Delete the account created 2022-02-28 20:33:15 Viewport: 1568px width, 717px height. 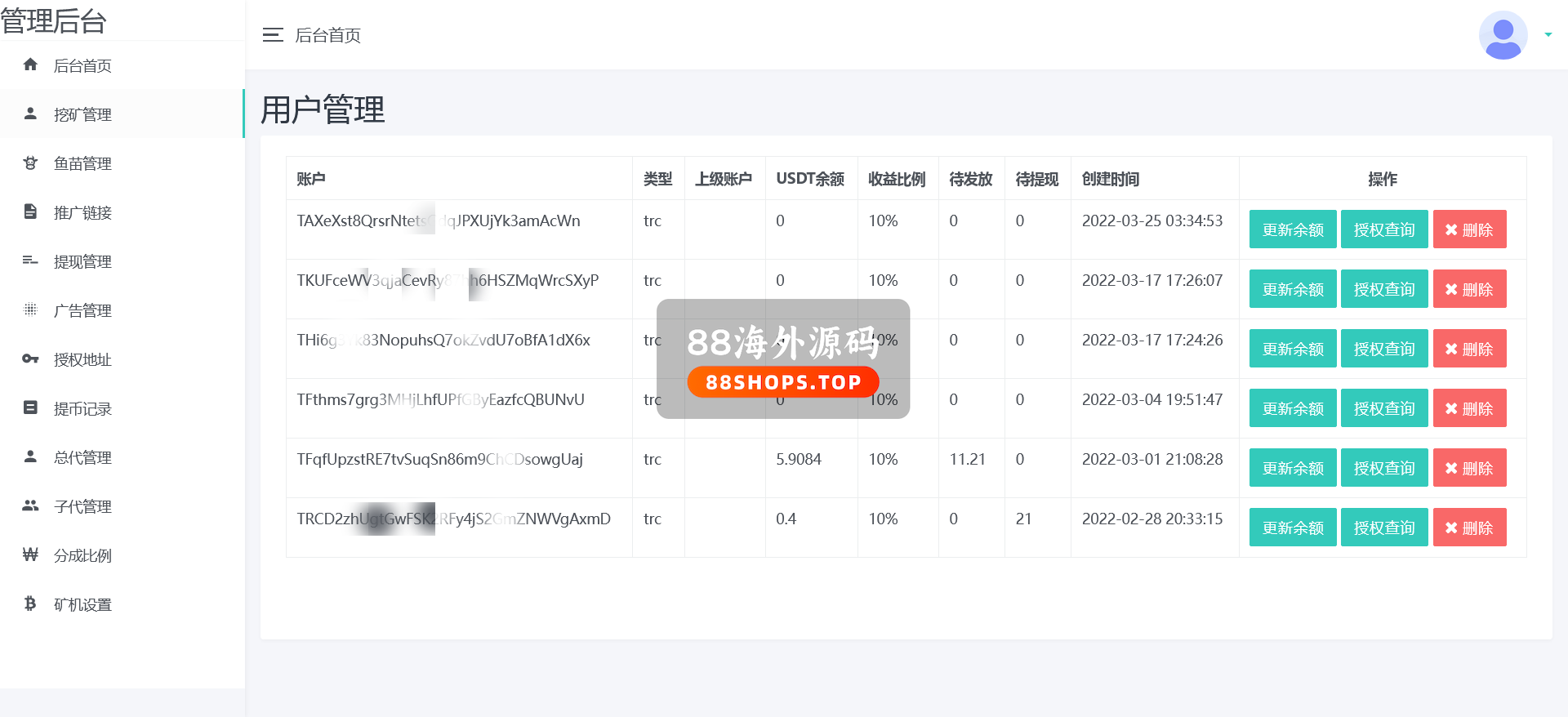[1469, 528]
